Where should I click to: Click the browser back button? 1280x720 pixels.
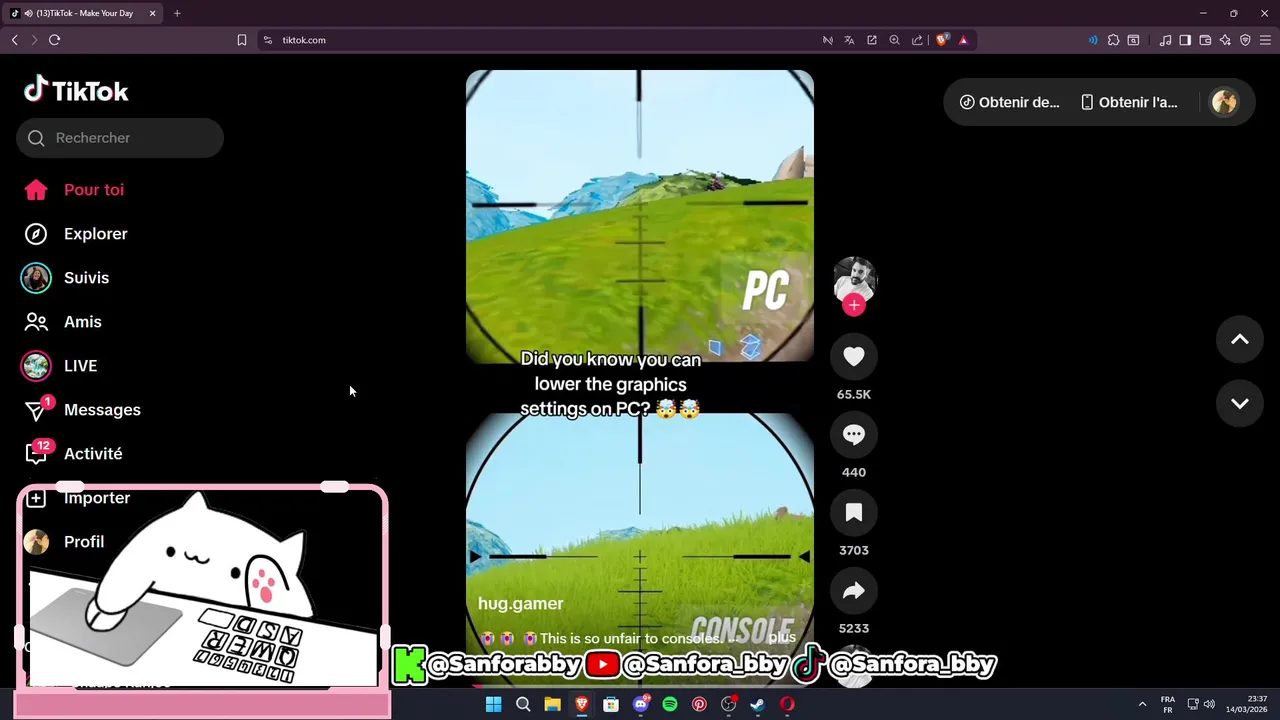coord(15,40)
